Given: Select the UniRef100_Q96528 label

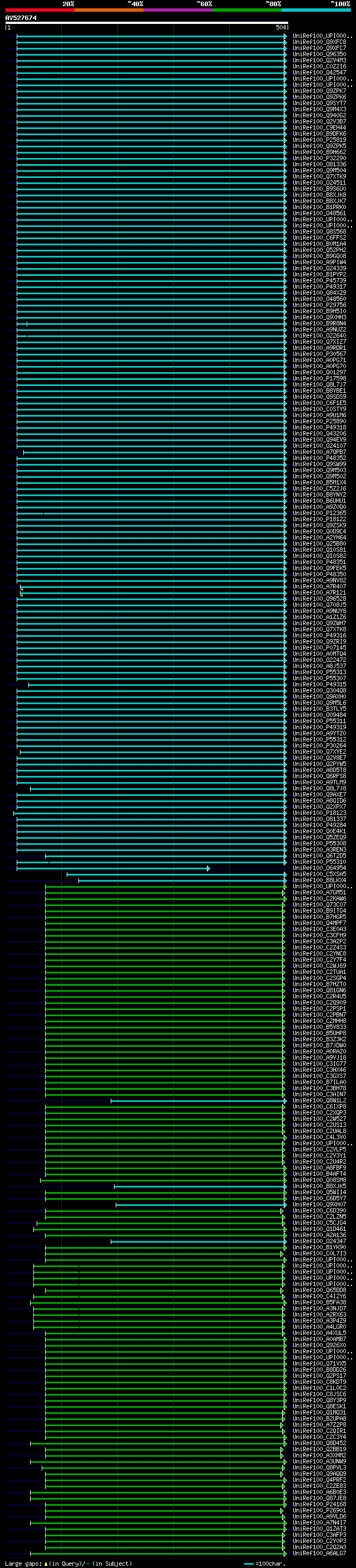Looking at the screenshot, I should (319, 599).
